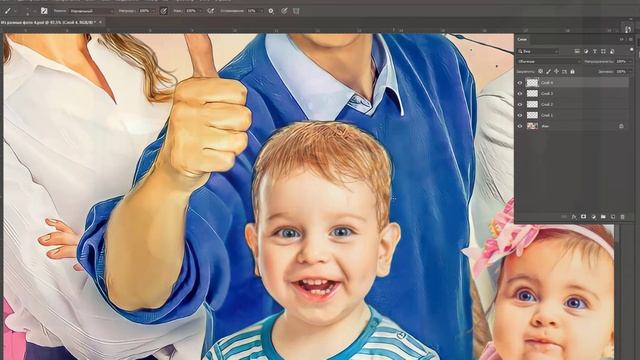This screenshot has width=640, height=360.
Task: Delete layer trash icon
Action: coord(622,217)
